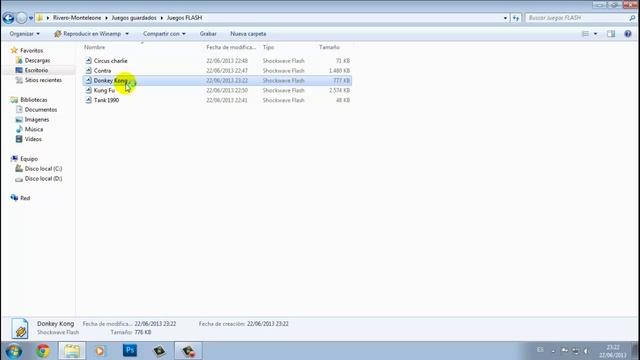
Task: Expand the address bar history dropdown
Action: [x=505, y=18]
